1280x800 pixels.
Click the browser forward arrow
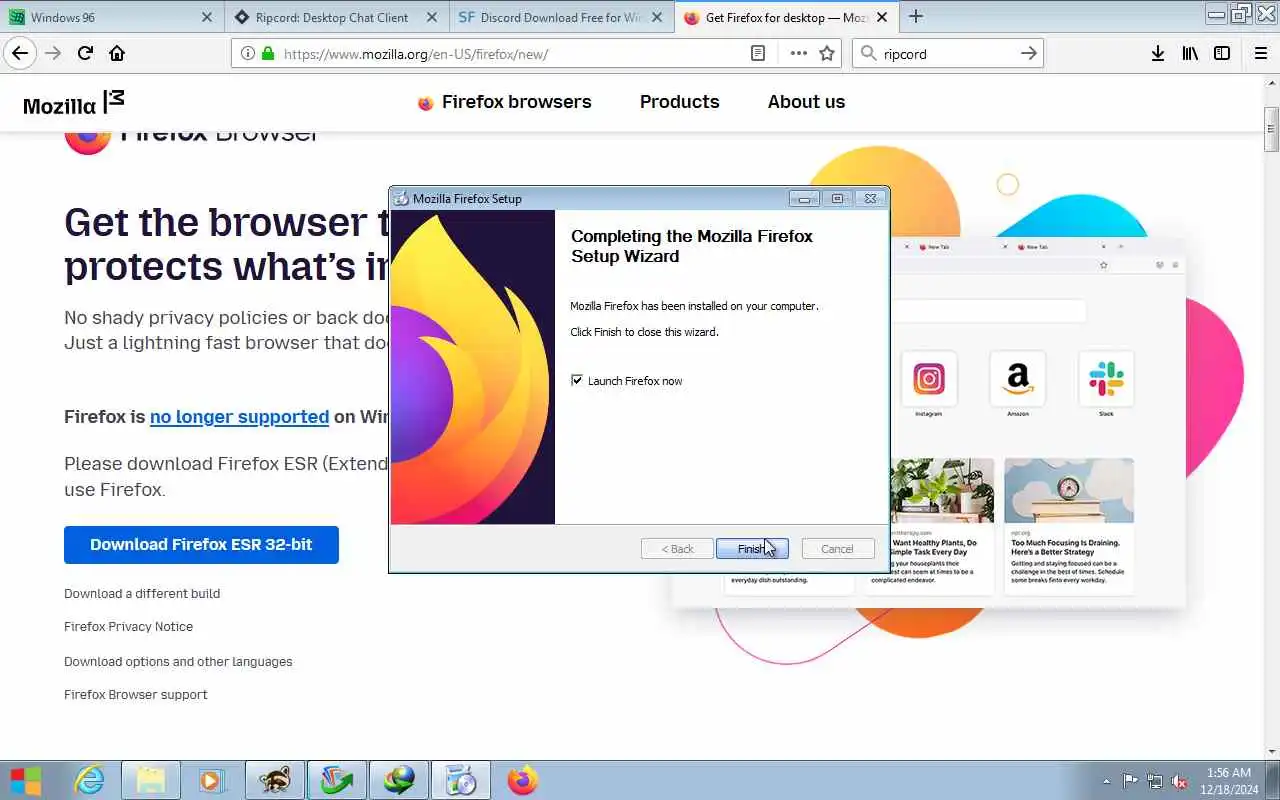click(53, 54)
